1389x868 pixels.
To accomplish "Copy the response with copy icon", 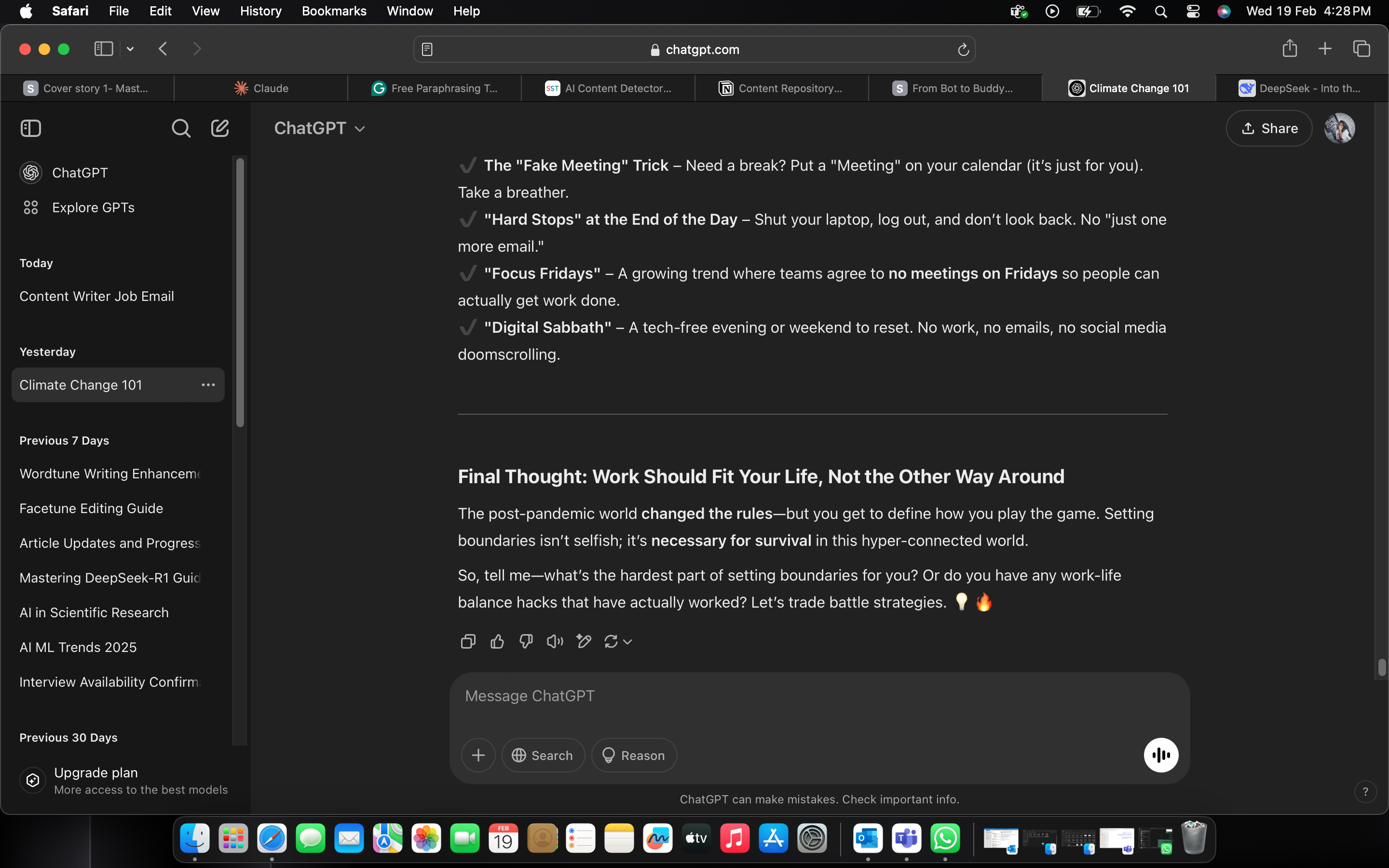I will 468,641.
